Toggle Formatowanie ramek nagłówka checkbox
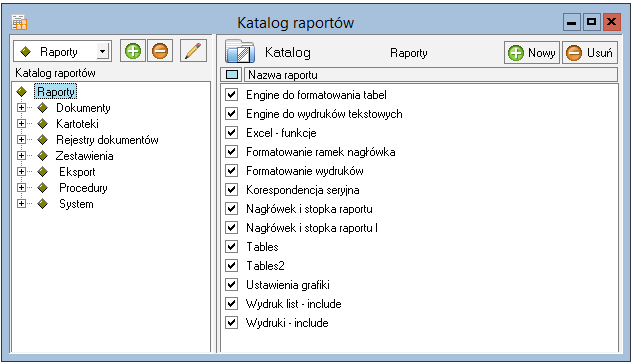 pyautogui.click(x=231, y=152)
